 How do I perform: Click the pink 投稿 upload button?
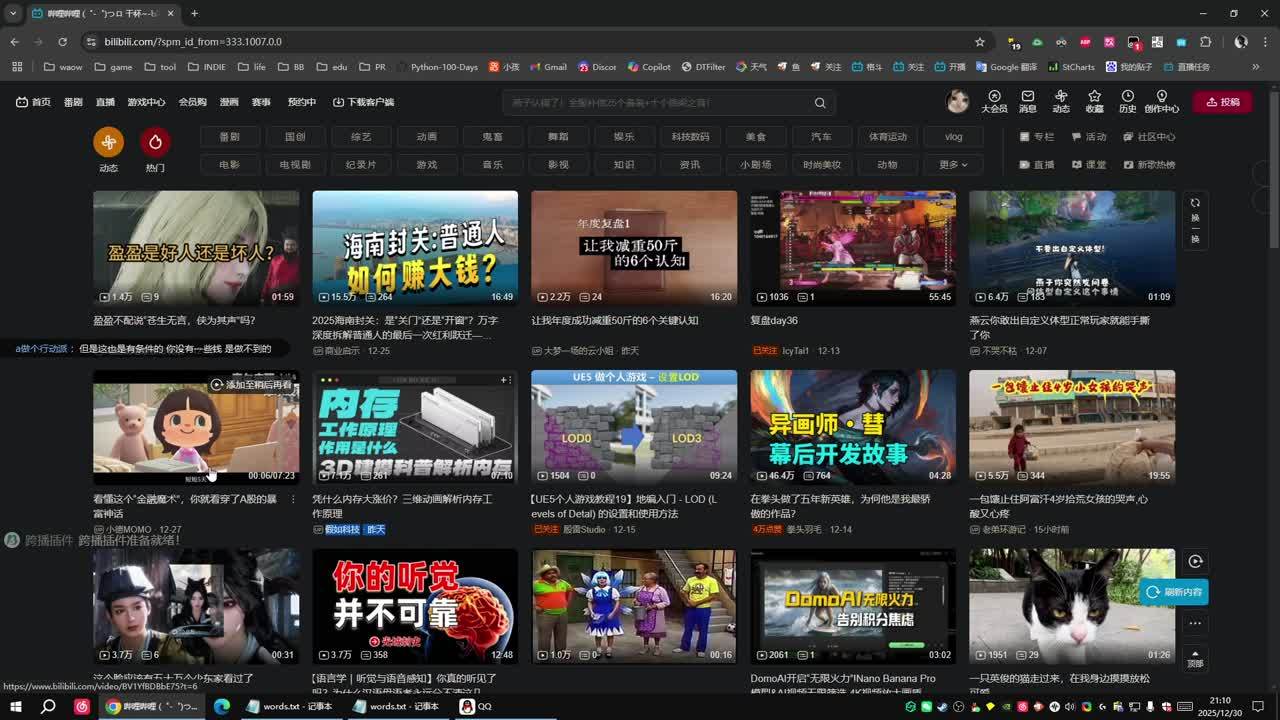pos(1222,102)
